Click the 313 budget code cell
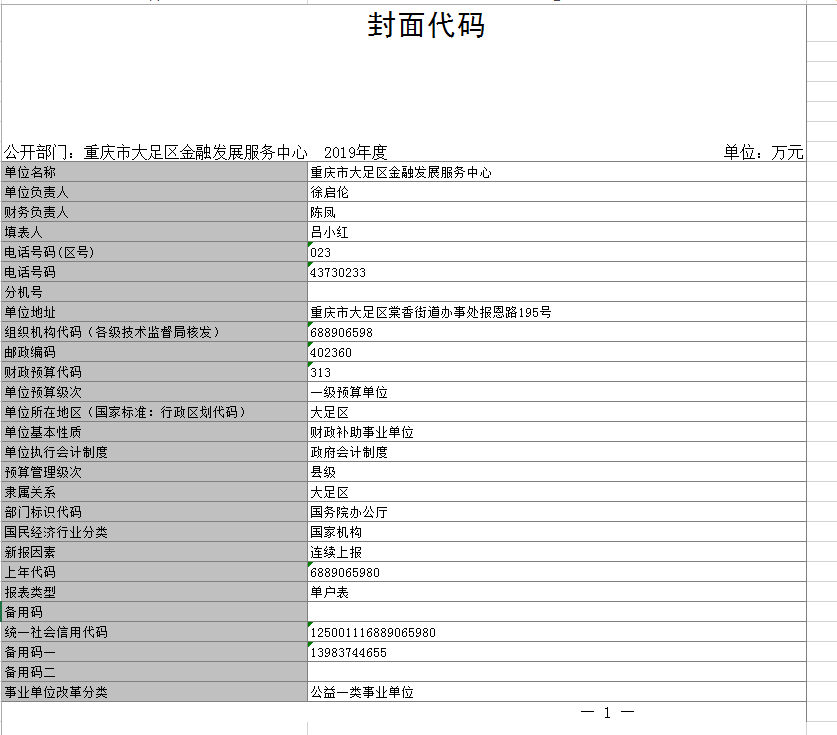Image resolution: width=837 pixels, height=735 pixels. tap(557, 372)
